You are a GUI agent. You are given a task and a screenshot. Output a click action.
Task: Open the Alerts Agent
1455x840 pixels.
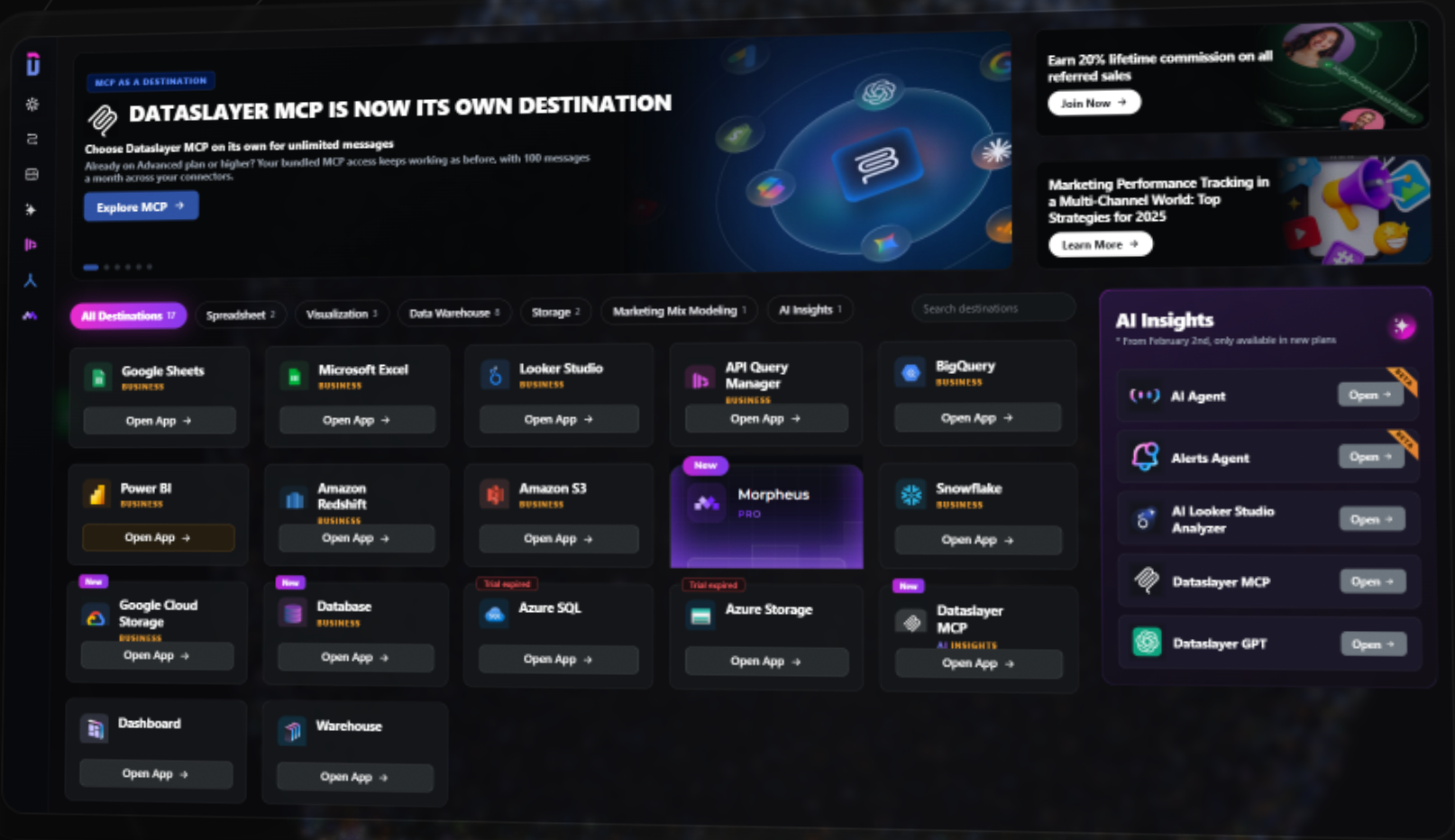pos(1371,457)
